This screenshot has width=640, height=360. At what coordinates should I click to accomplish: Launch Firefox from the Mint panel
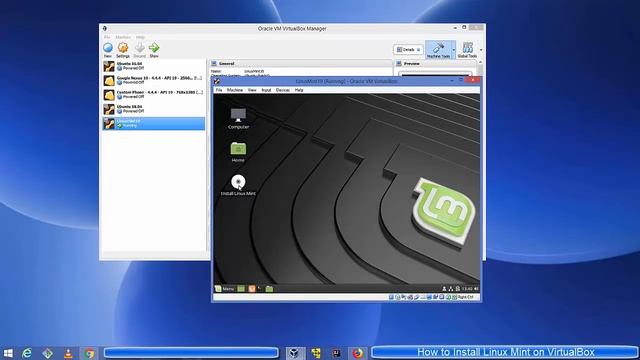coord(251,289)
